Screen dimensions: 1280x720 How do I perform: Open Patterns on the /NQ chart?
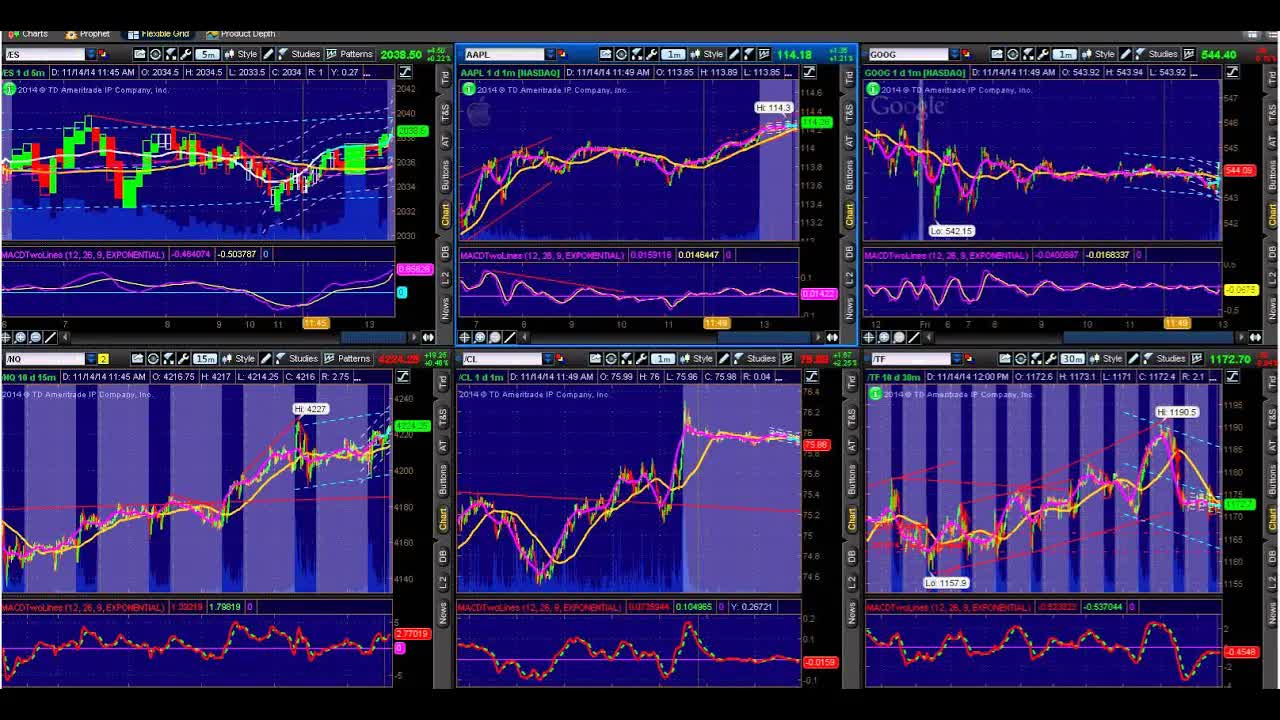[347, 359]
